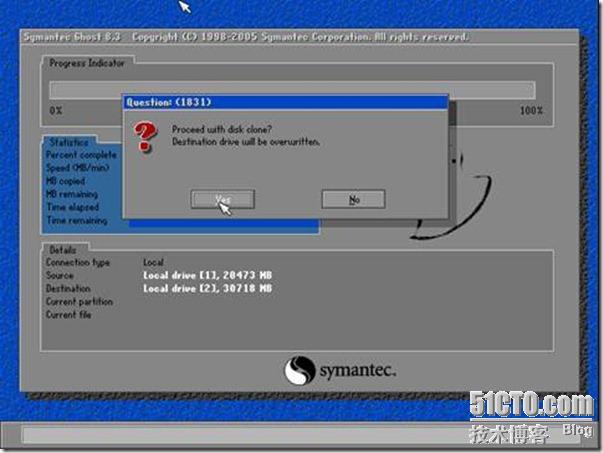603x453 pixels.
Task: Click the Symantec logo icon
Action: pos(300,370)
